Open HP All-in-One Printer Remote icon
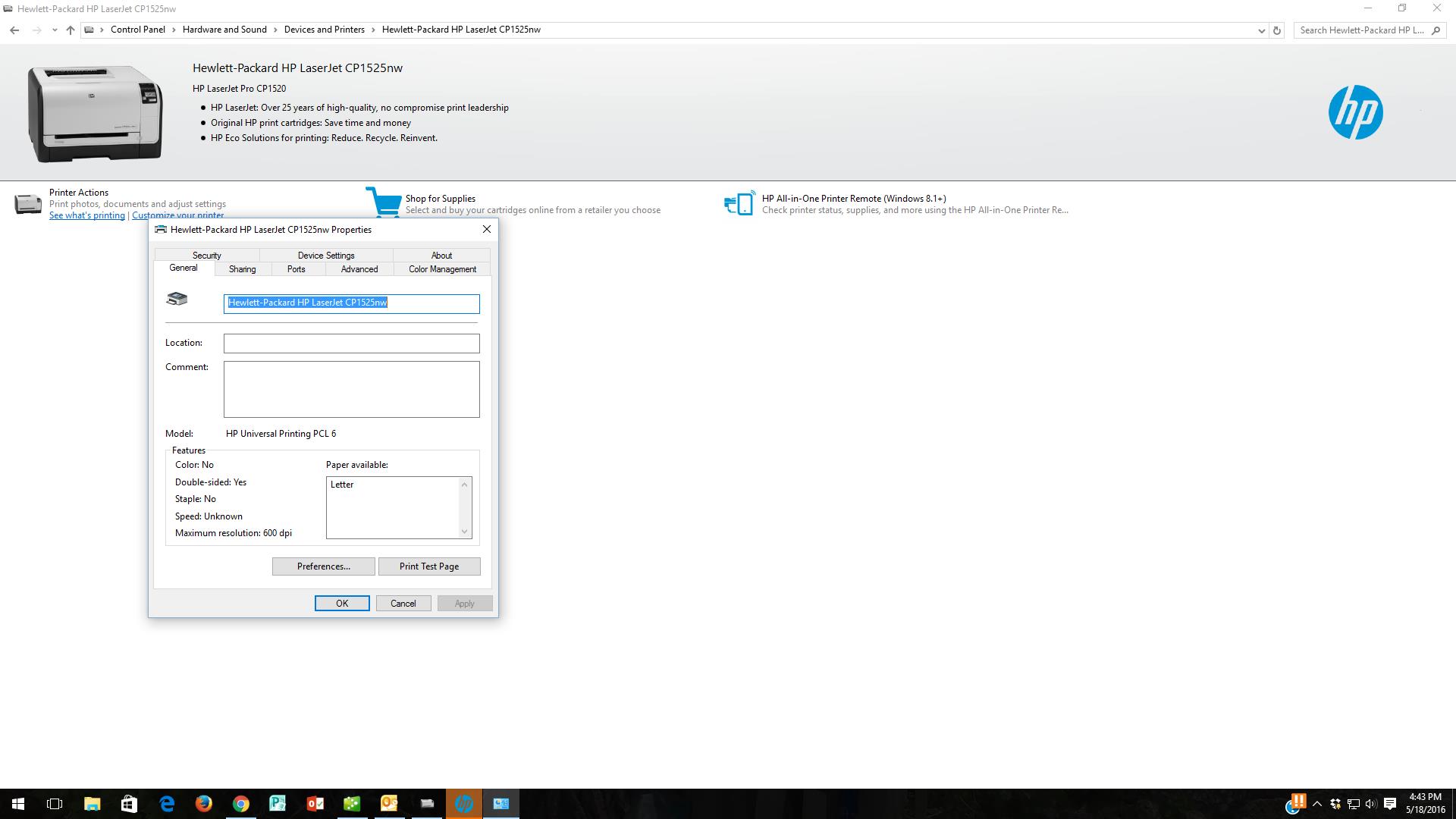1456x819 pixels. pyautogui.click(x=739, y=203)
